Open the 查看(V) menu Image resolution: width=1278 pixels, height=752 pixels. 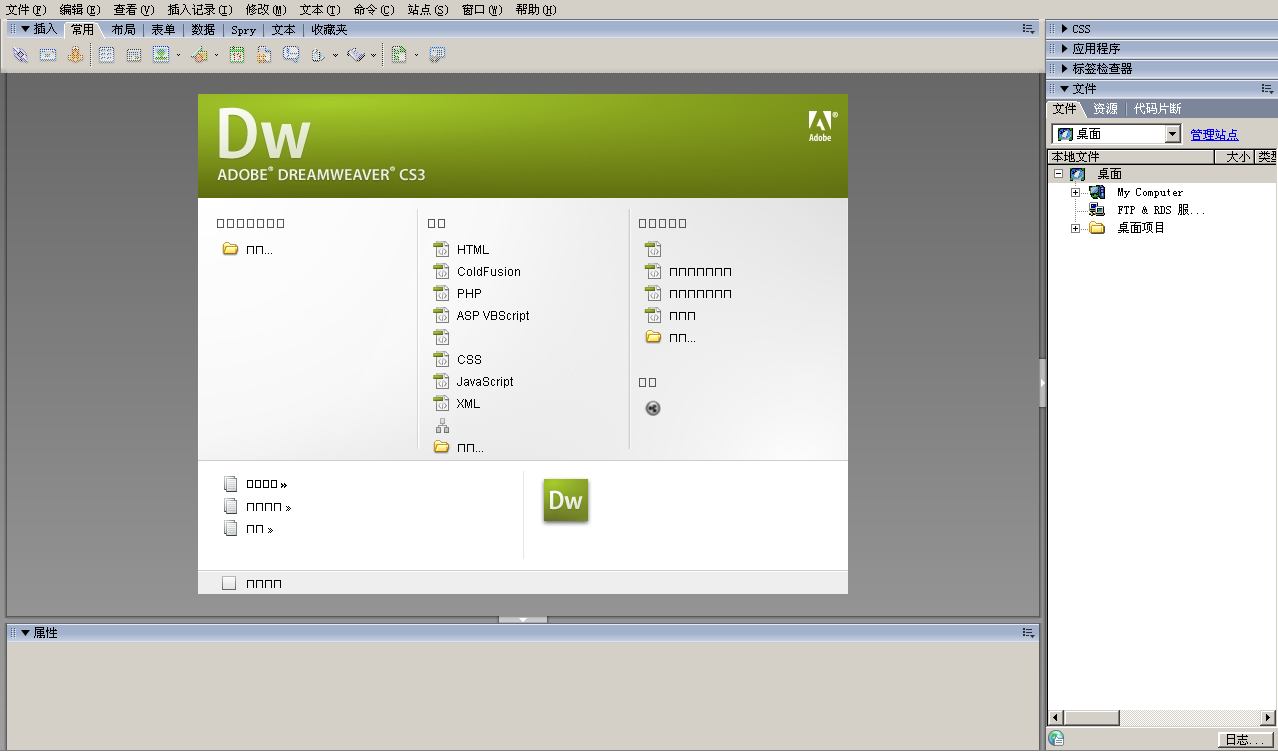pyautogui.click(x=134, y=9)
